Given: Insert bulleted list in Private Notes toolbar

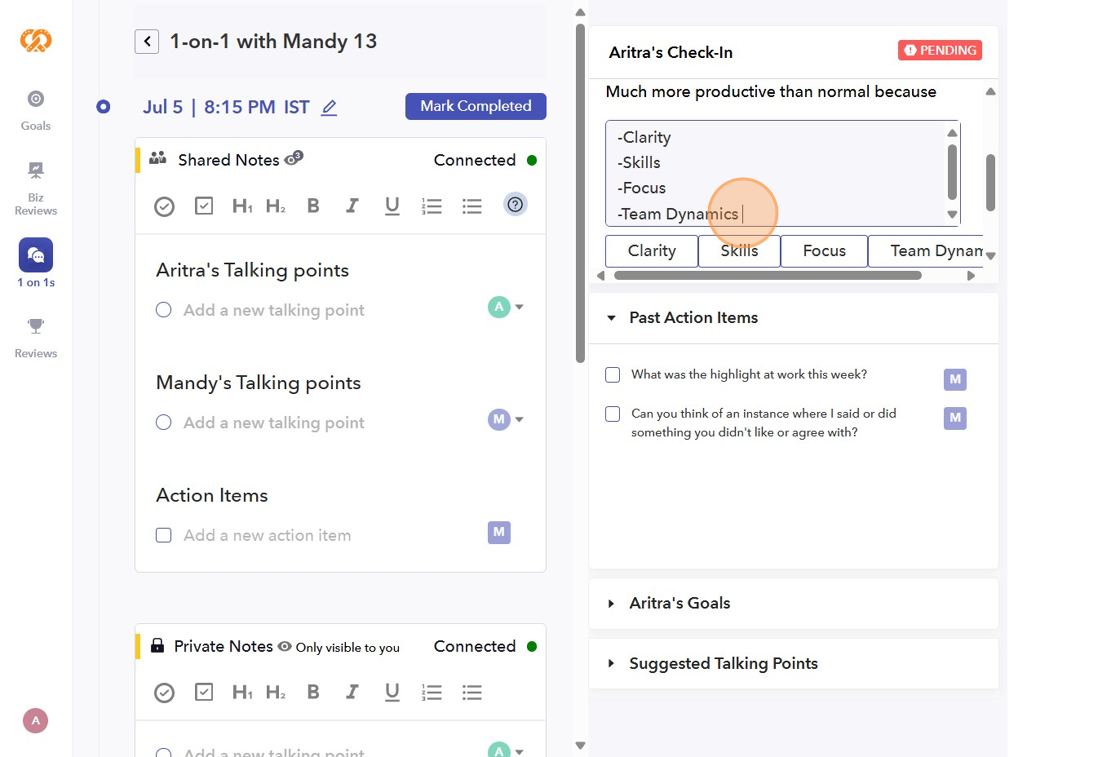Looking at the screenshot, I should click(472, 692).
